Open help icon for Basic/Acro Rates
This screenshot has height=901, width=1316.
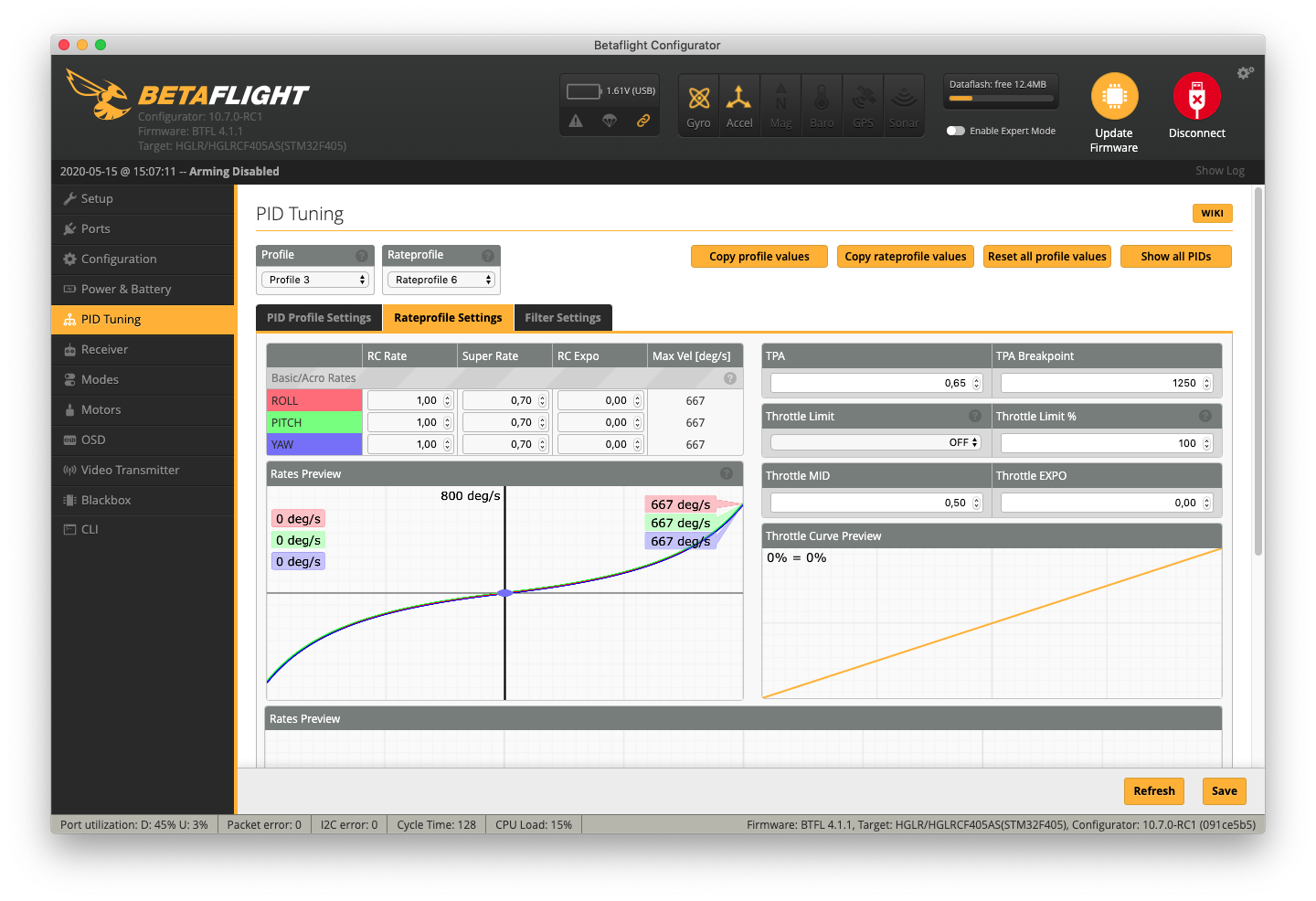tap(730, 378)
